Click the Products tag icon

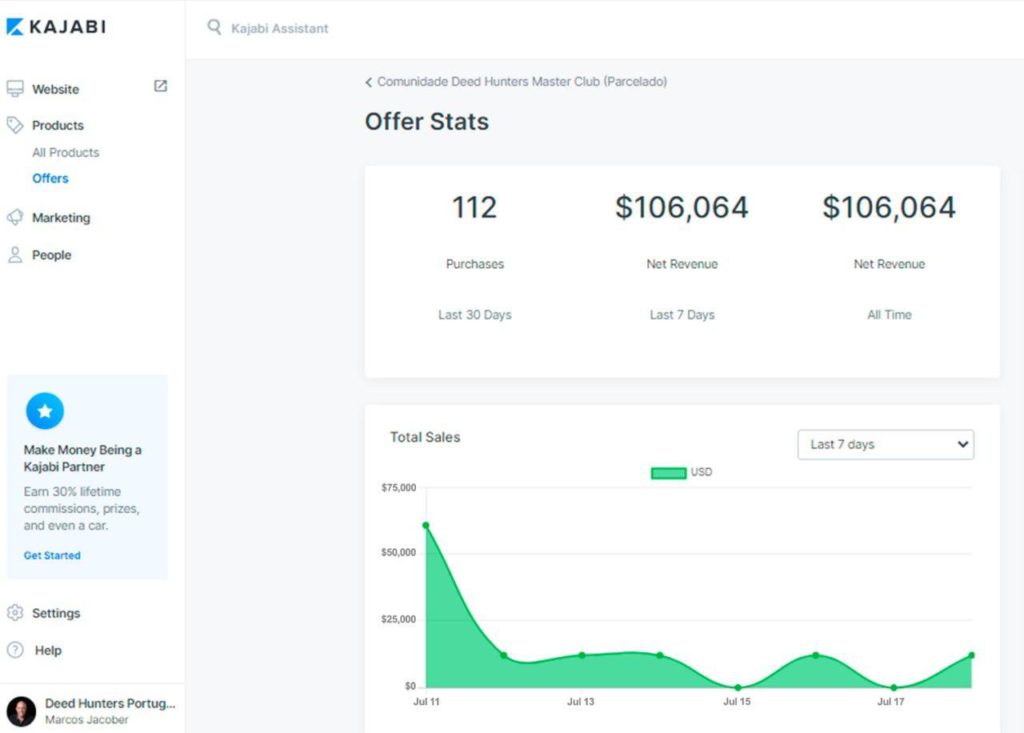(x=15, y=125)
